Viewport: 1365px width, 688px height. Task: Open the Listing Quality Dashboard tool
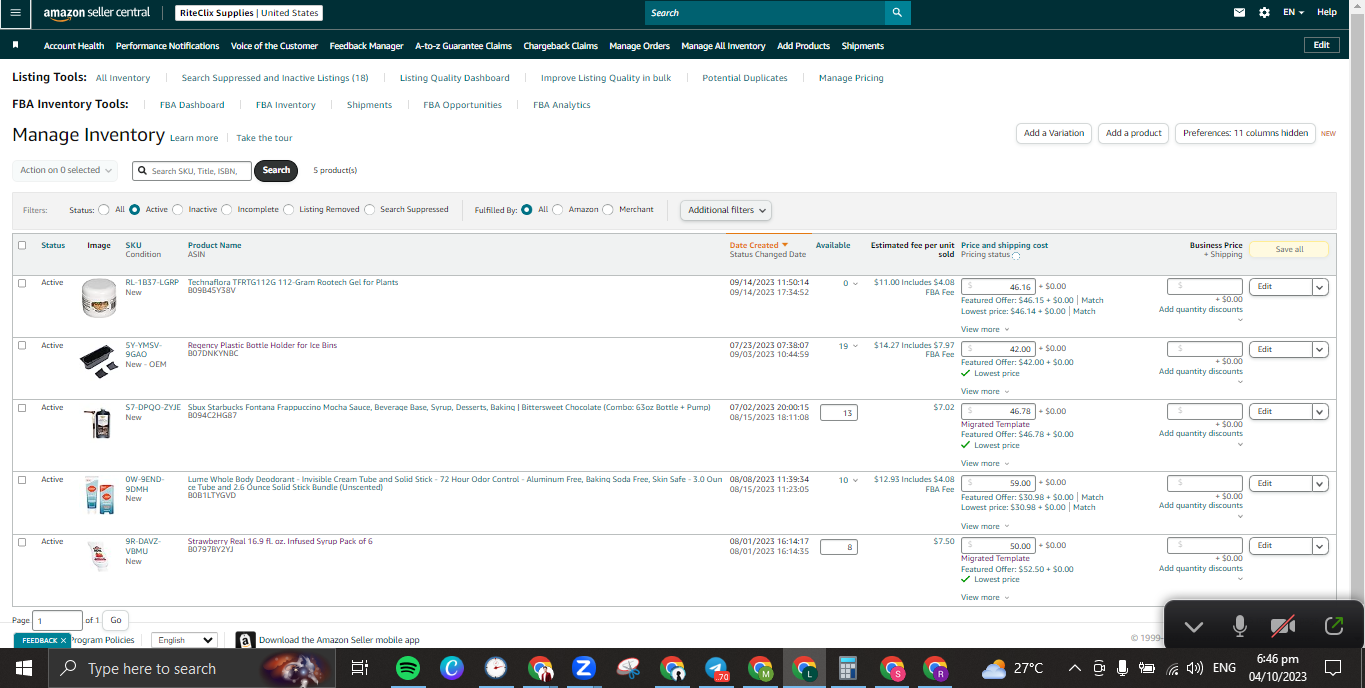(x=455, y=78)
